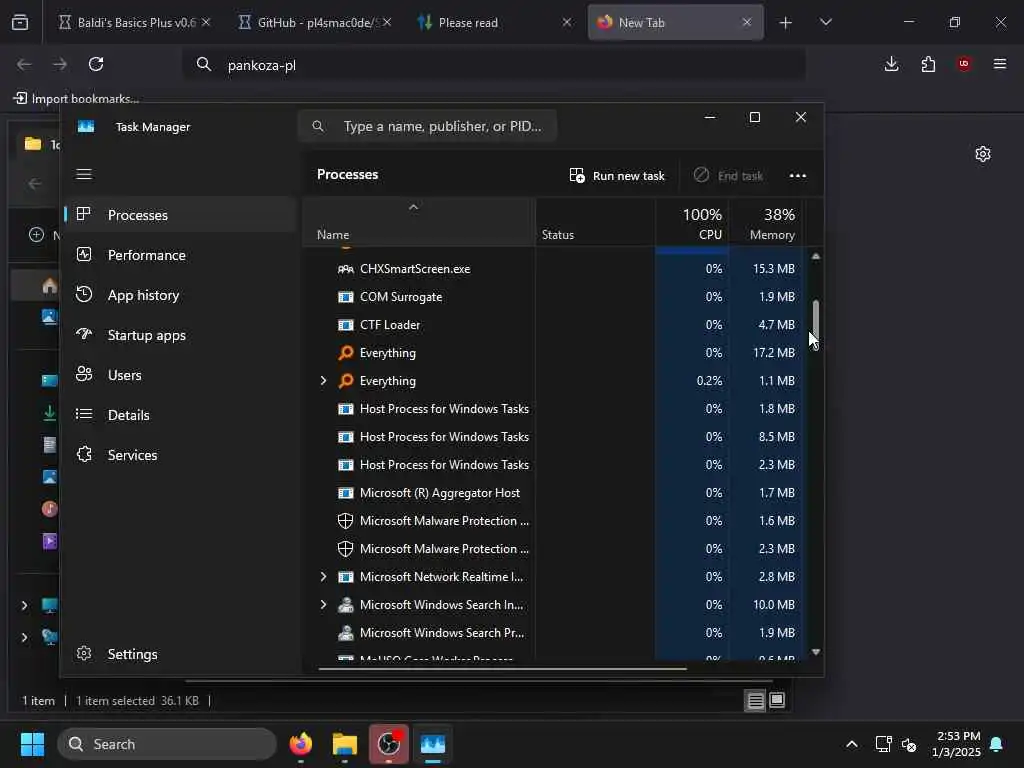Open Startup apps page
Screen dimensions: 1024x768
point(180,335)
